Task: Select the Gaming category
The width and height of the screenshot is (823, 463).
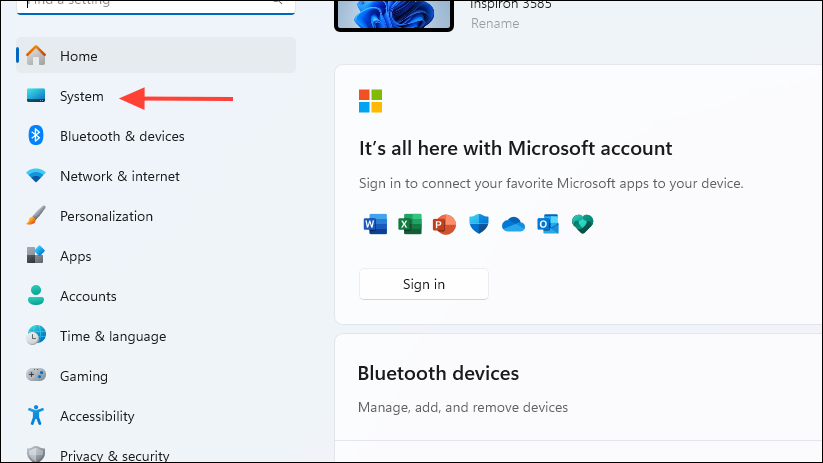Action: coord(156,375)
